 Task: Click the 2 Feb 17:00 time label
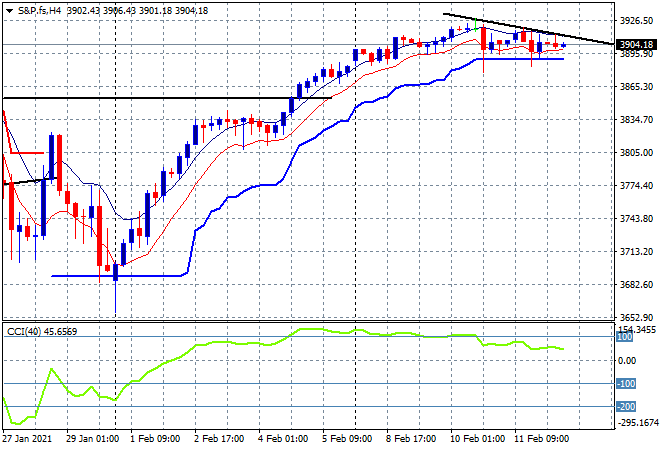pos(219,439)
